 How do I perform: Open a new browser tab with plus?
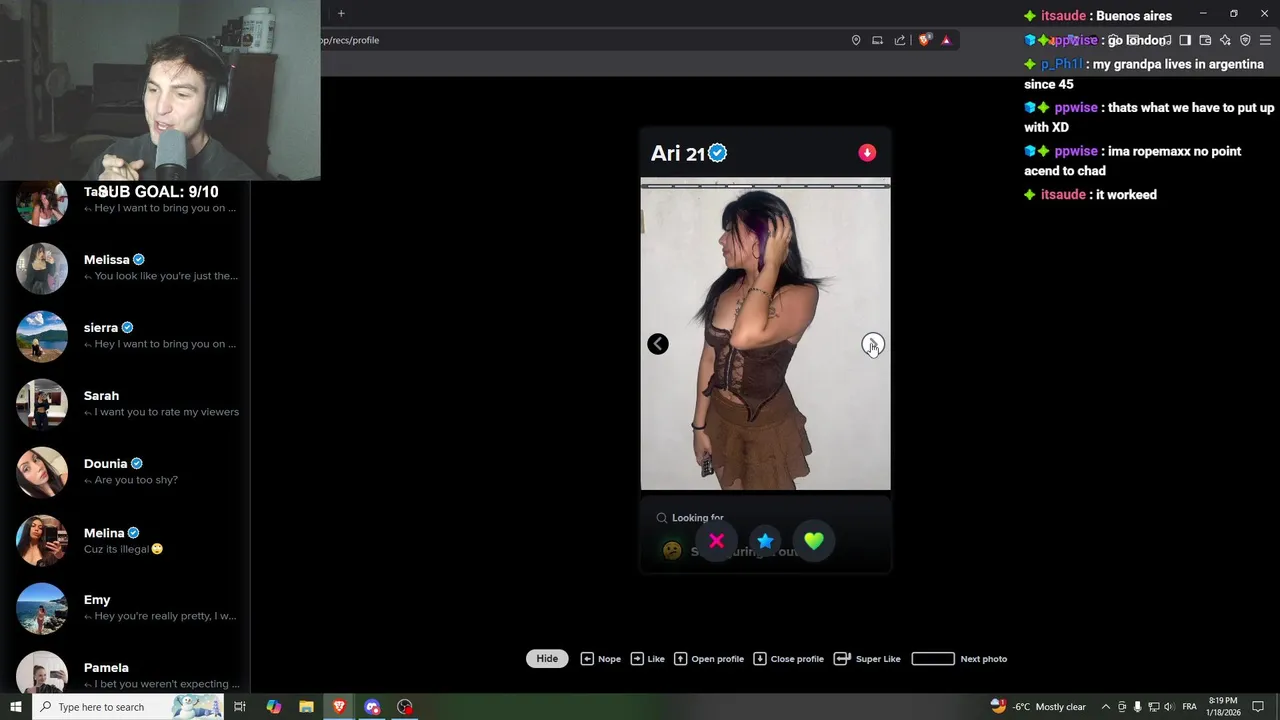click(x=341, y=13)
